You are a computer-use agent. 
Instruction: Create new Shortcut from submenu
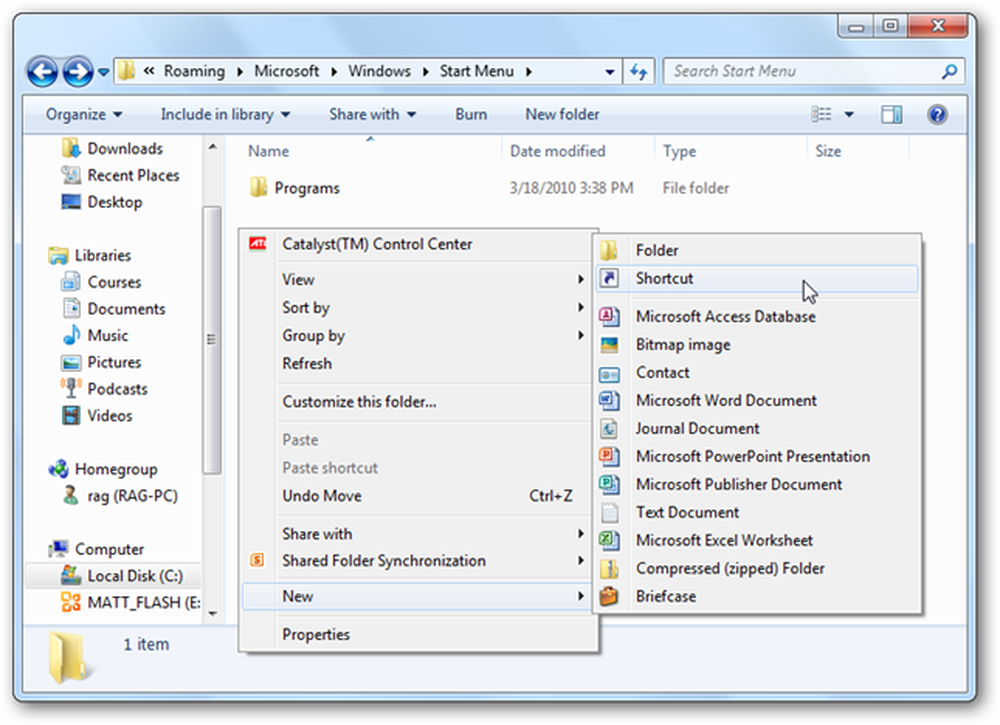pyautogui.click(x=757, y=279)
